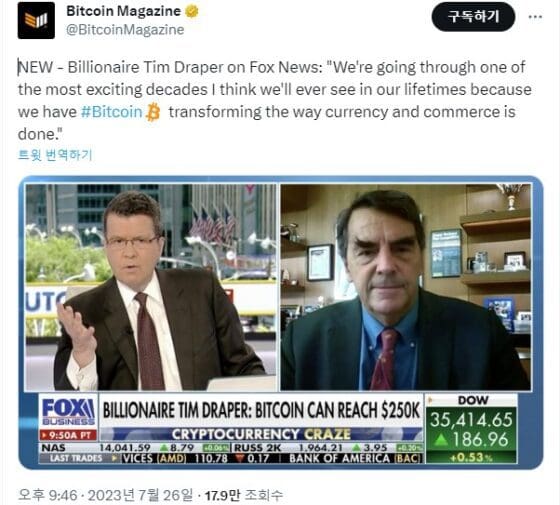Click the tweet text body

pyautogui.click(x=275, y=101)
